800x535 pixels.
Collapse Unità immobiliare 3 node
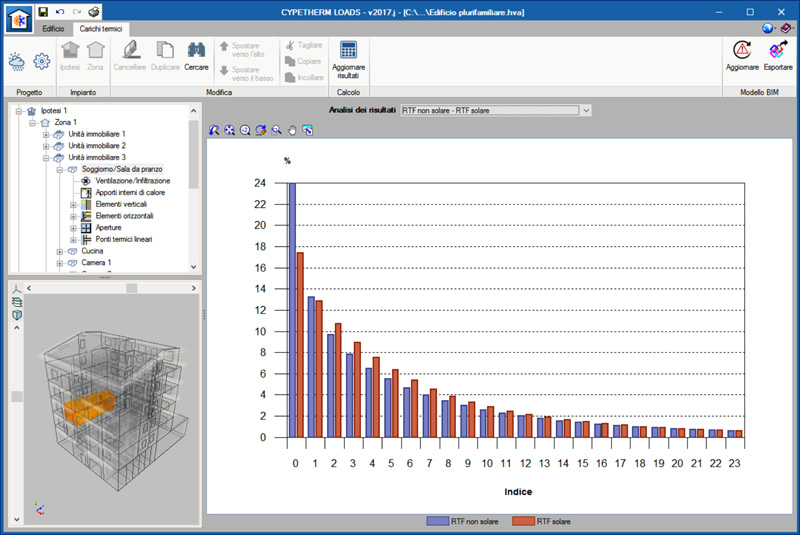point(46,158)
